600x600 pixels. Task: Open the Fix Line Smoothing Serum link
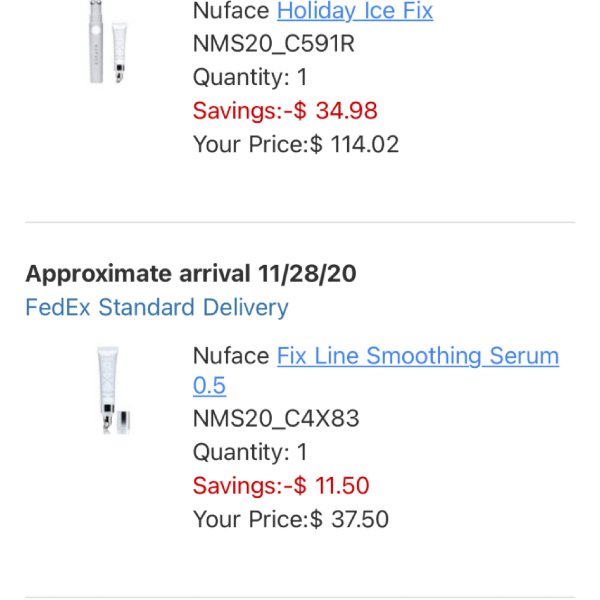(x=418, y=356)
